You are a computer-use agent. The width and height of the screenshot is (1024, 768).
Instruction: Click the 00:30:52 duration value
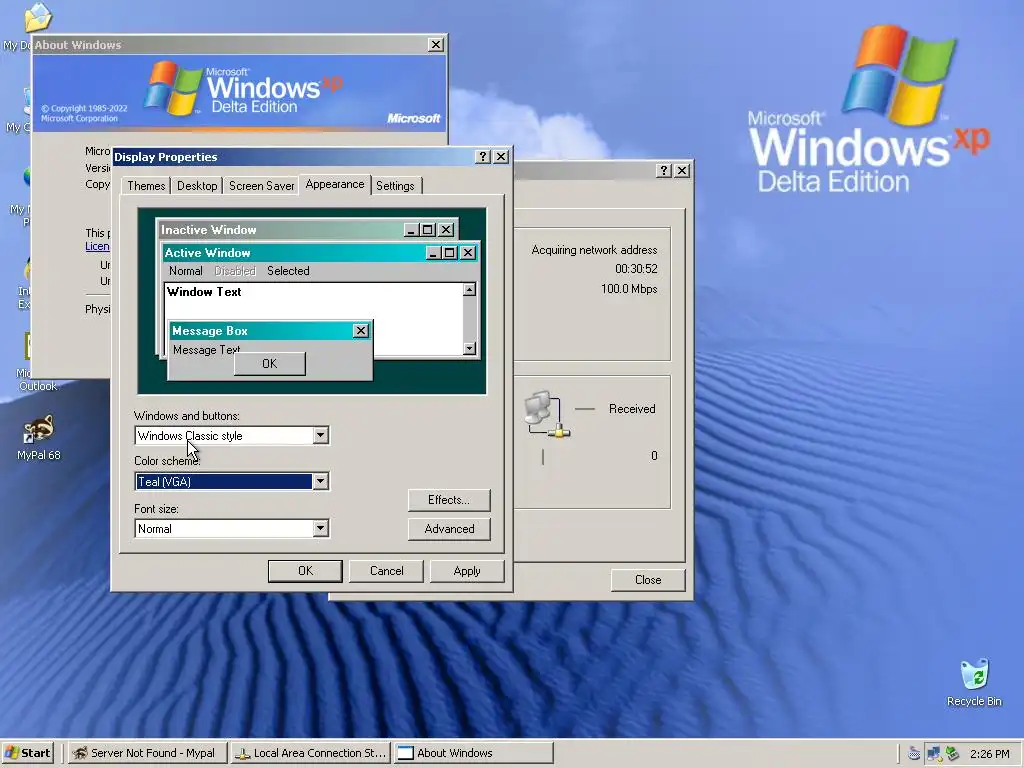click(636, 269)
